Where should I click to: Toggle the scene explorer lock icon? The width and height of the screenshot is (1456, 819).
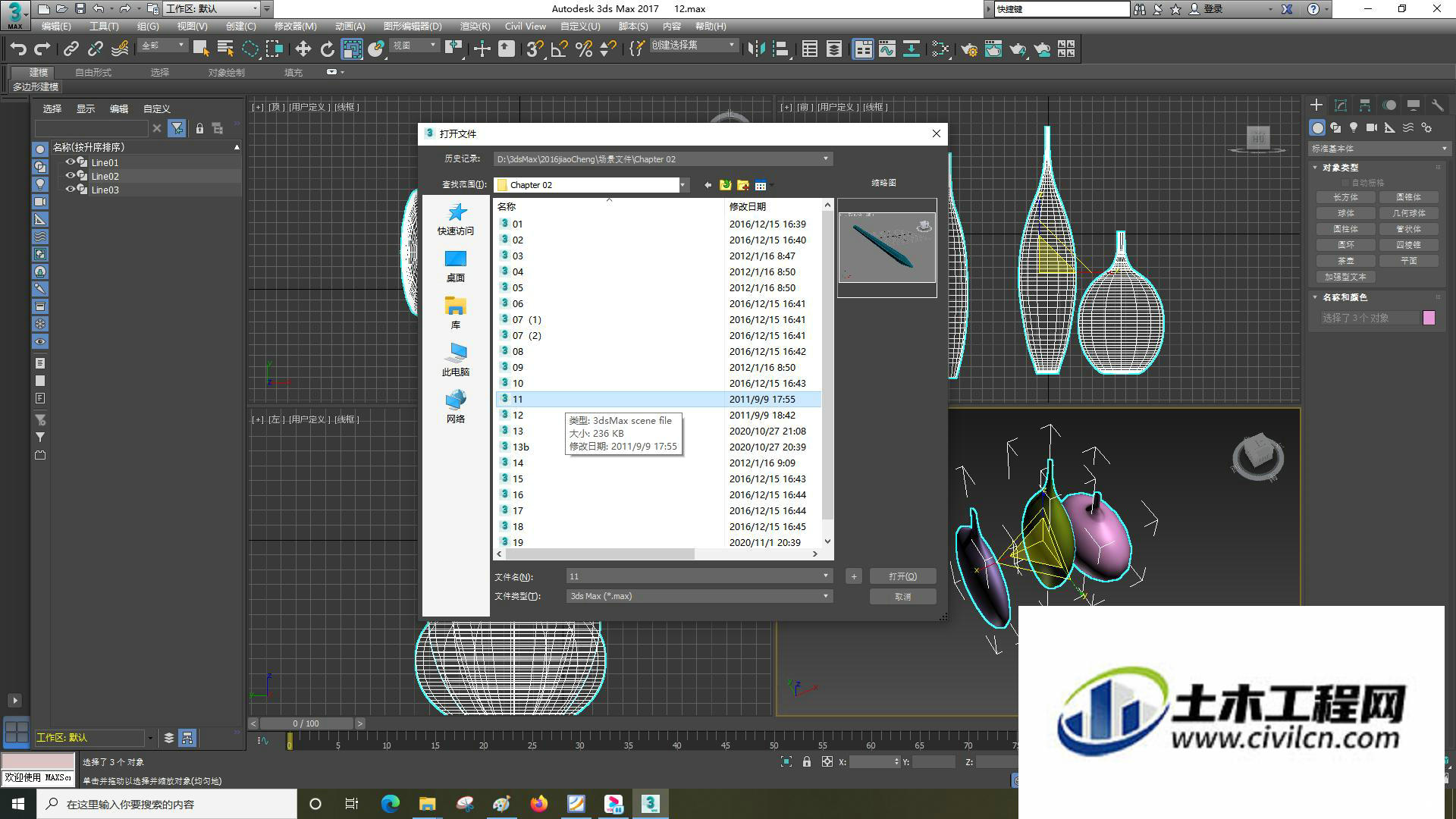[199, 128]
